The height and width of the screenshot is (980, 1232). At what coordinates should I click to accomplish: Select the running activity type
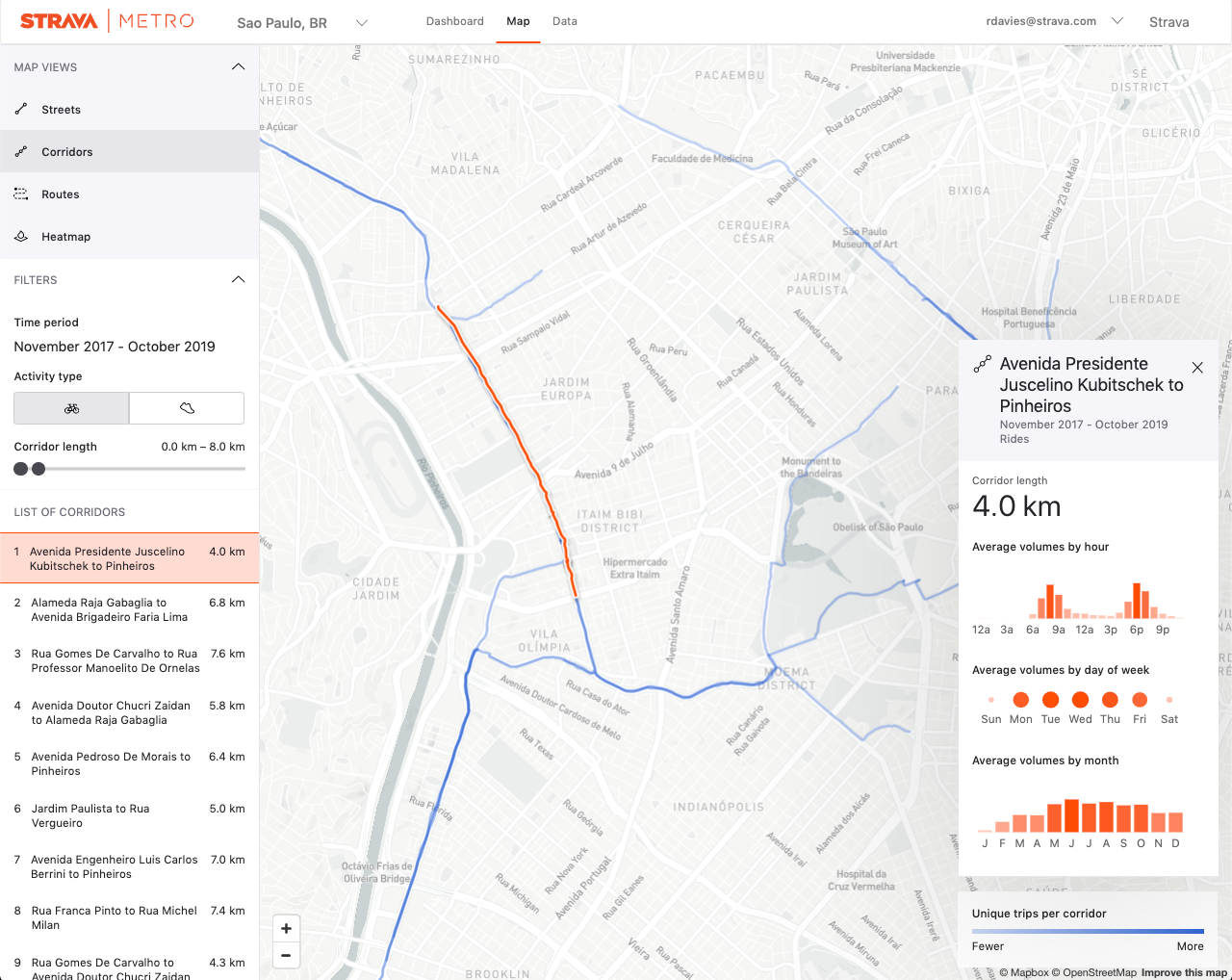186,408
